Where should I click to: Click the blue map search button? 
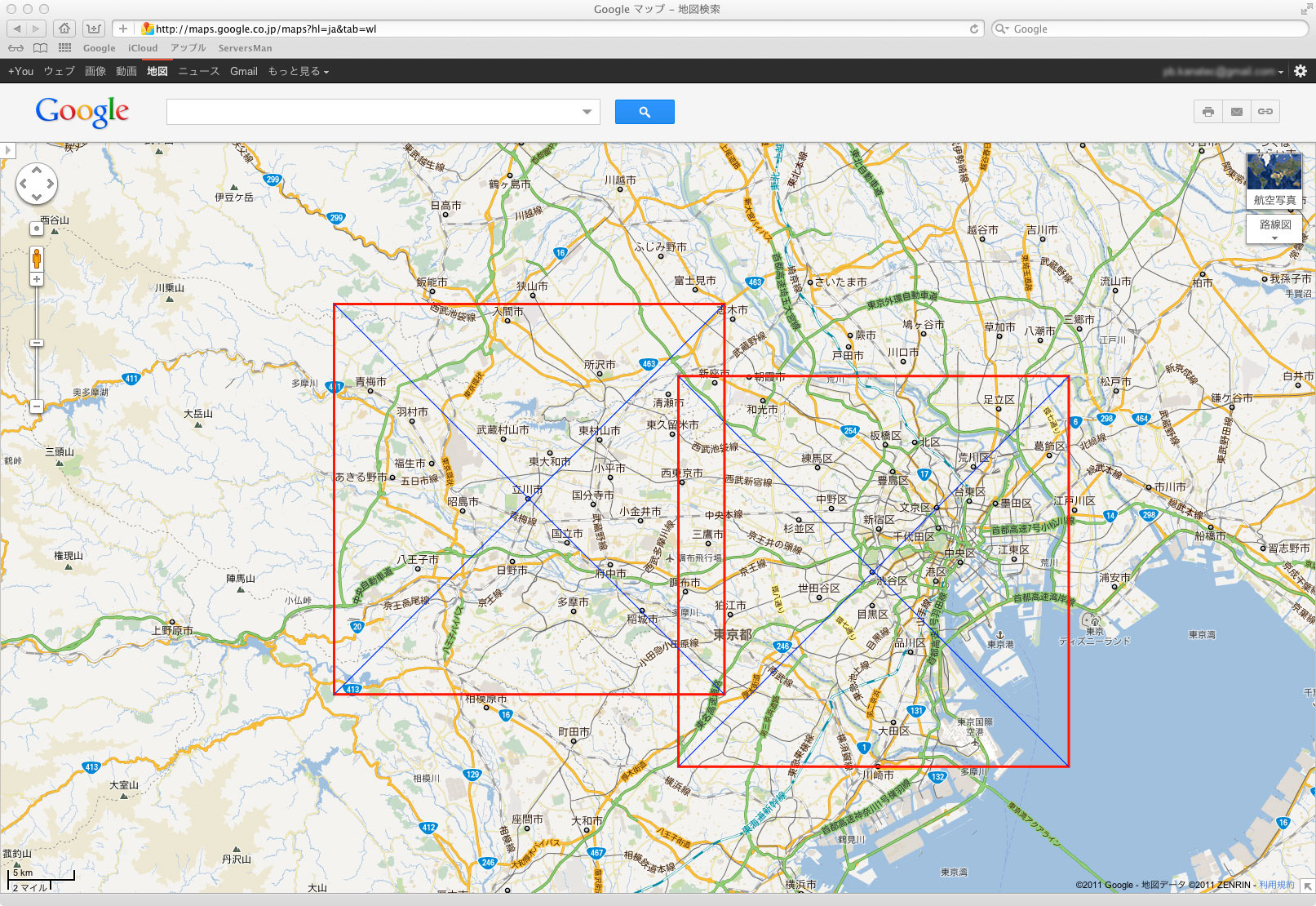pos(645,112)
